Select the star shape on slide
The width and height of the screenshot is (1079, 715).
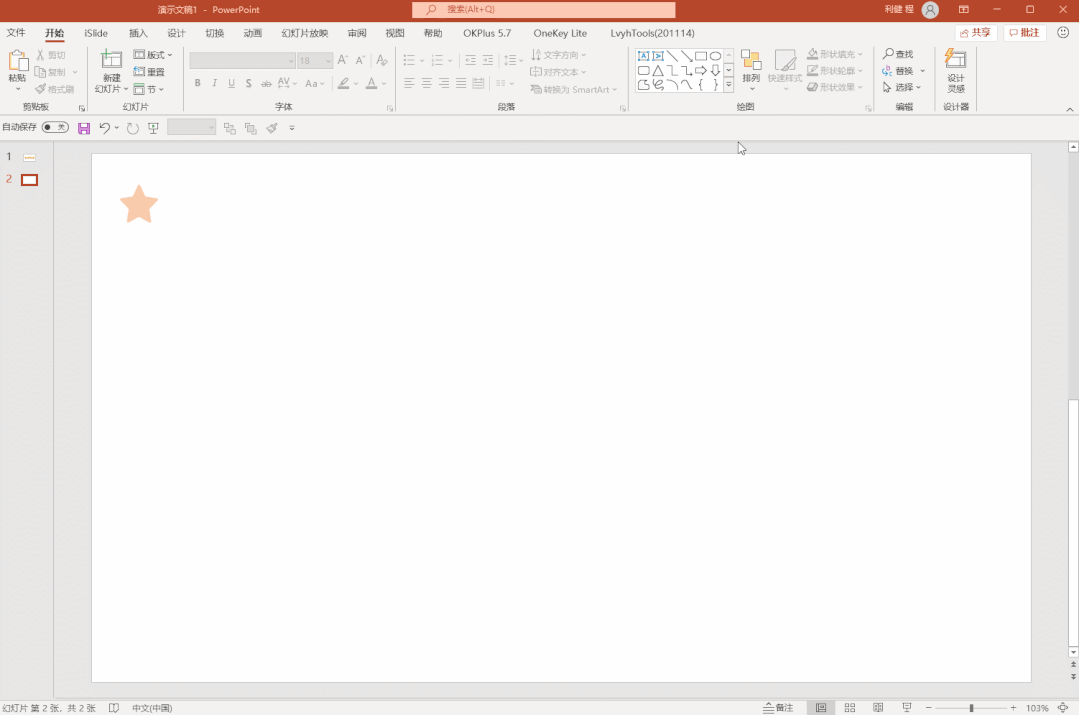point(139,204)
